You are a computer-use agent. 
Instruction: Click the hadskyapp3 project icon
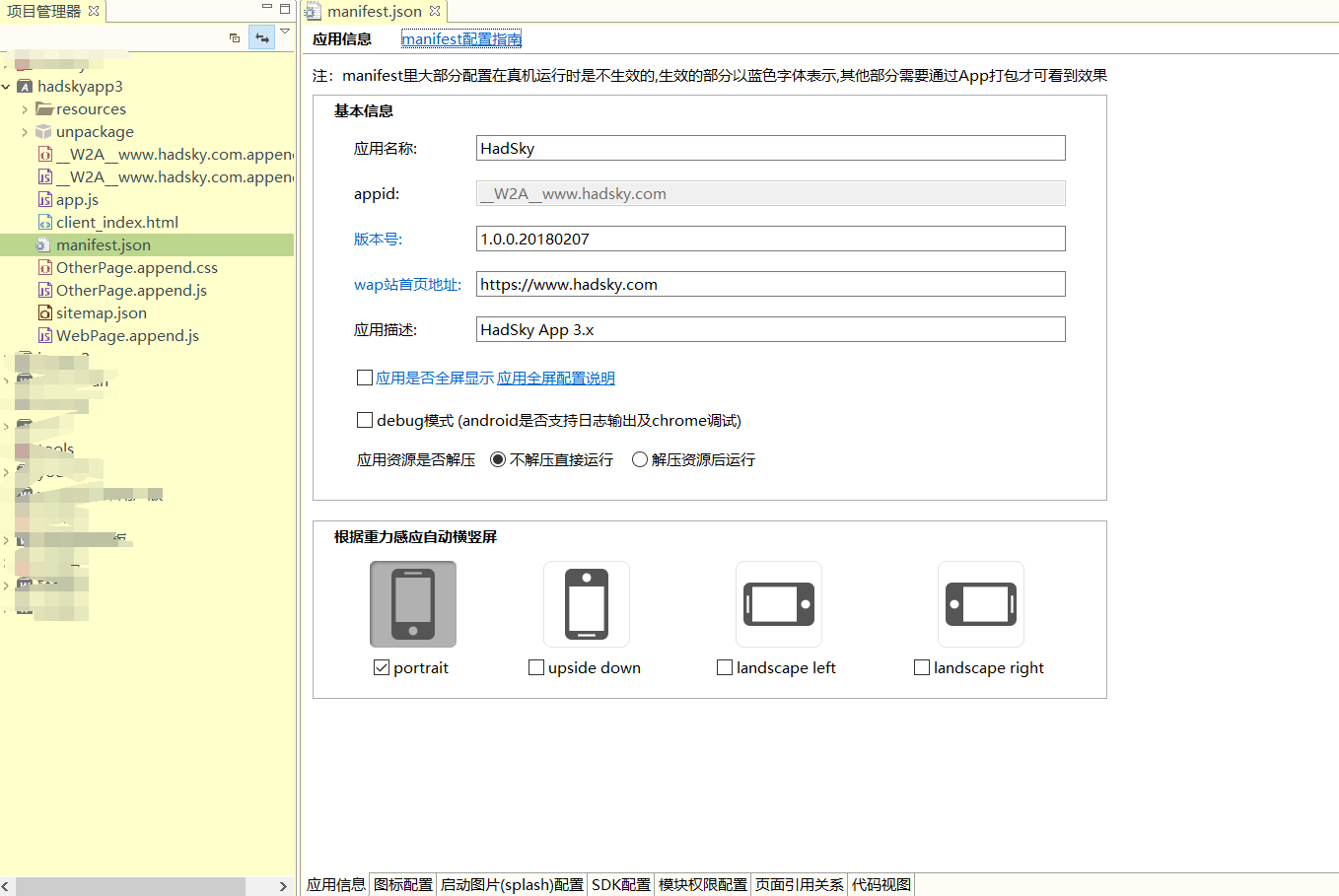(x=26, y=87)
